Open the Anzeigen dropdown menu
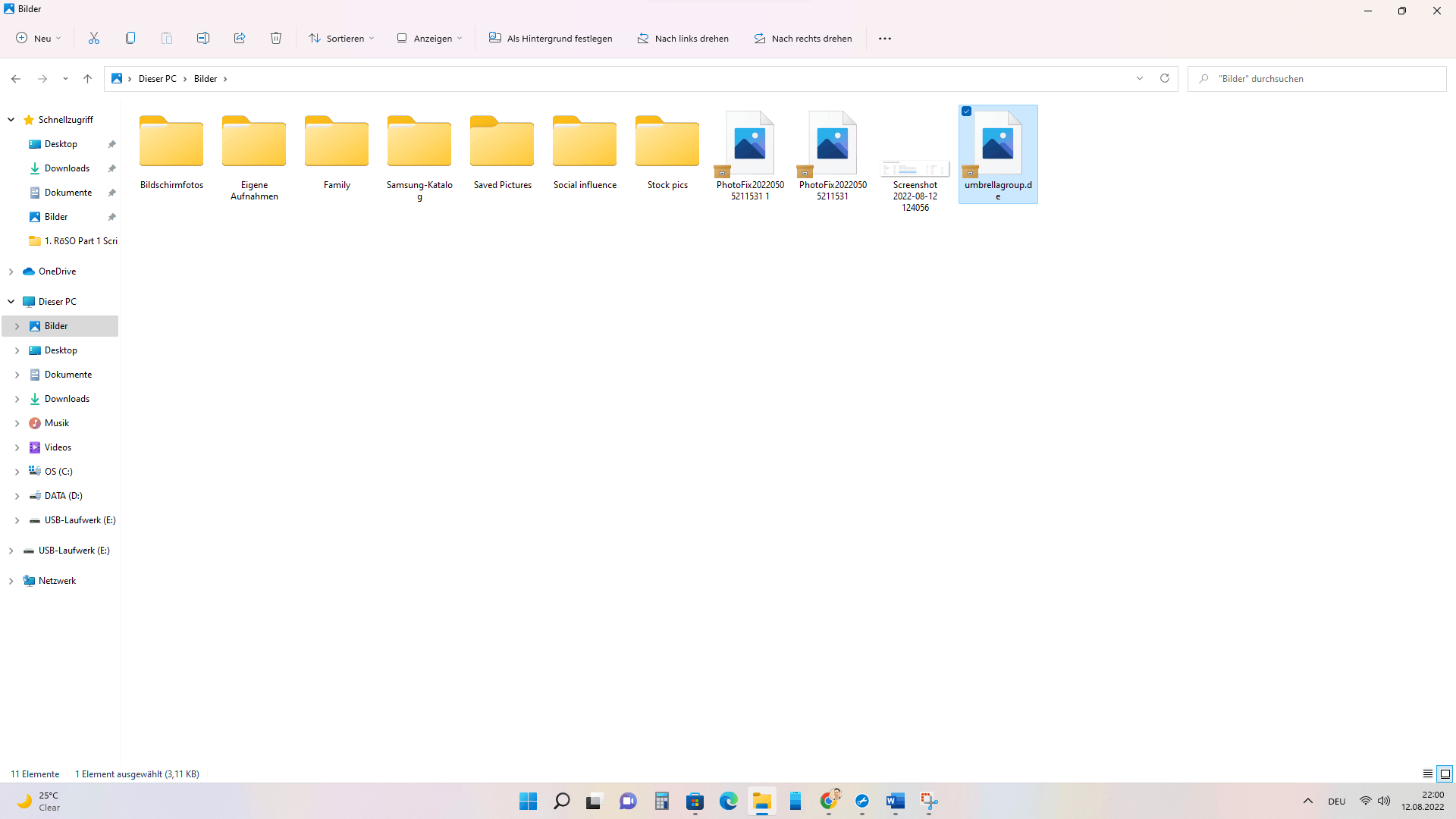 coord(429,38)
